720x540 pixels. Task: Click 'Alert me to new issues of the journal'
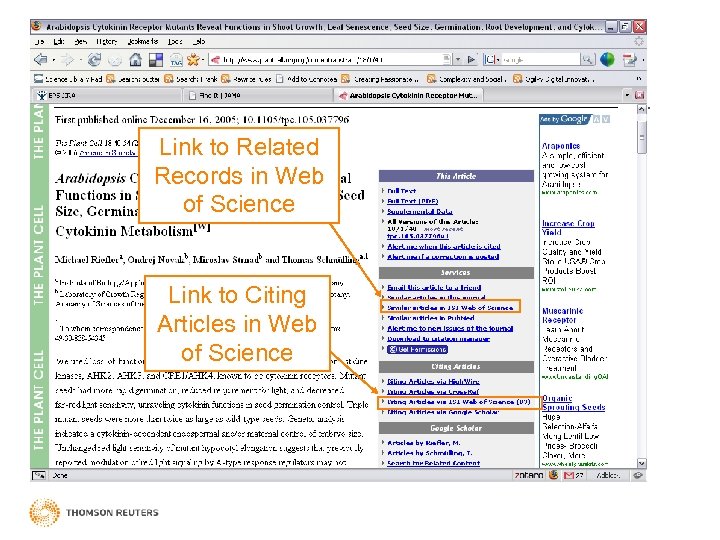(450, 328)
